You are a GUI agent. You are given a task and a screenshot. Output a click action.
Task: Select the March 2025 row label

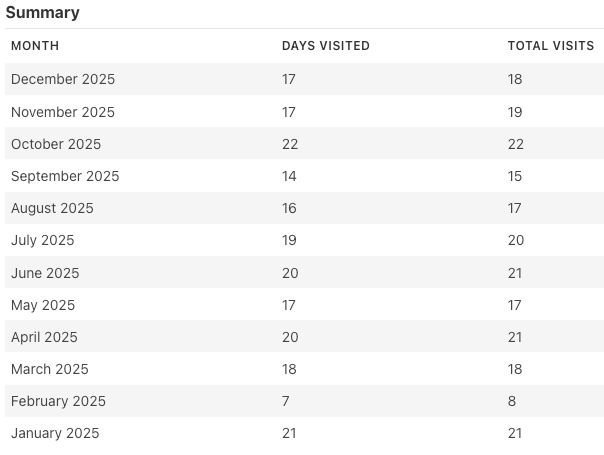(50, 369)
